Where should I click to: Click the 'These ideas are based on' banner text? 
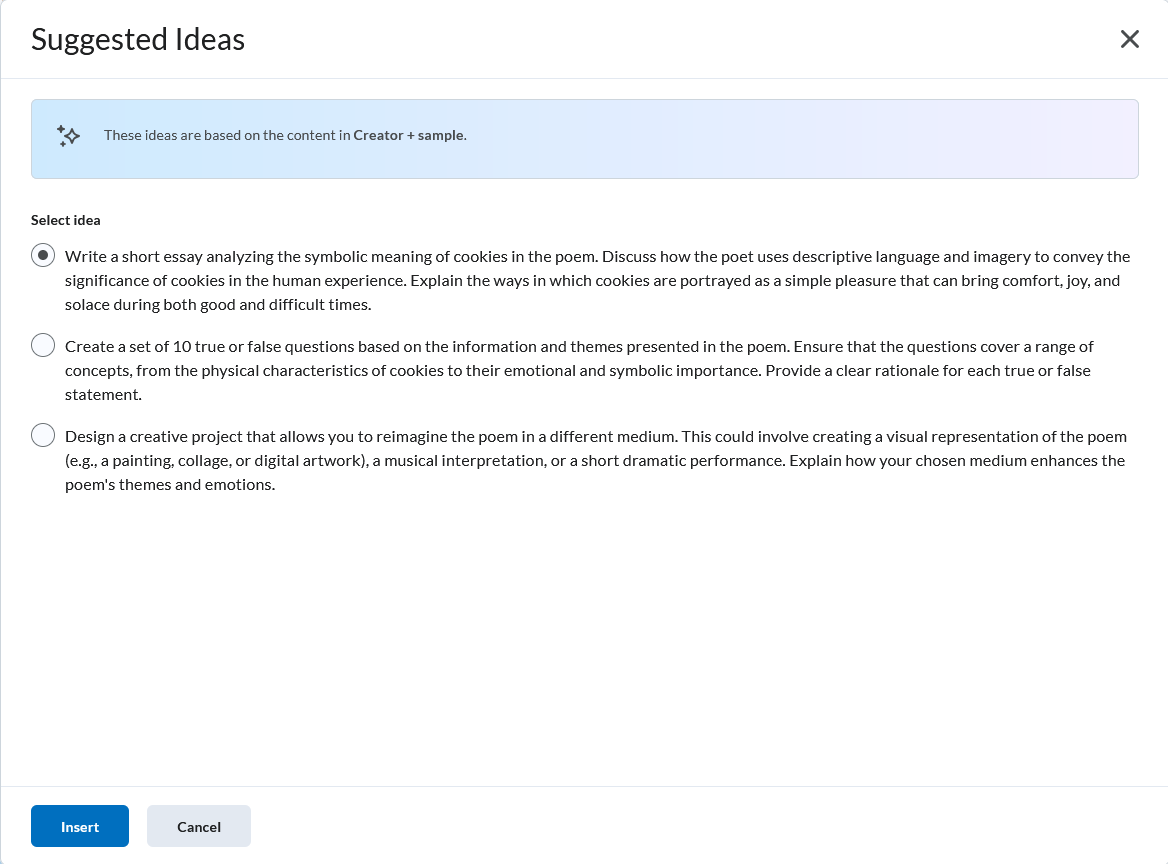click(x=285, y=136)
